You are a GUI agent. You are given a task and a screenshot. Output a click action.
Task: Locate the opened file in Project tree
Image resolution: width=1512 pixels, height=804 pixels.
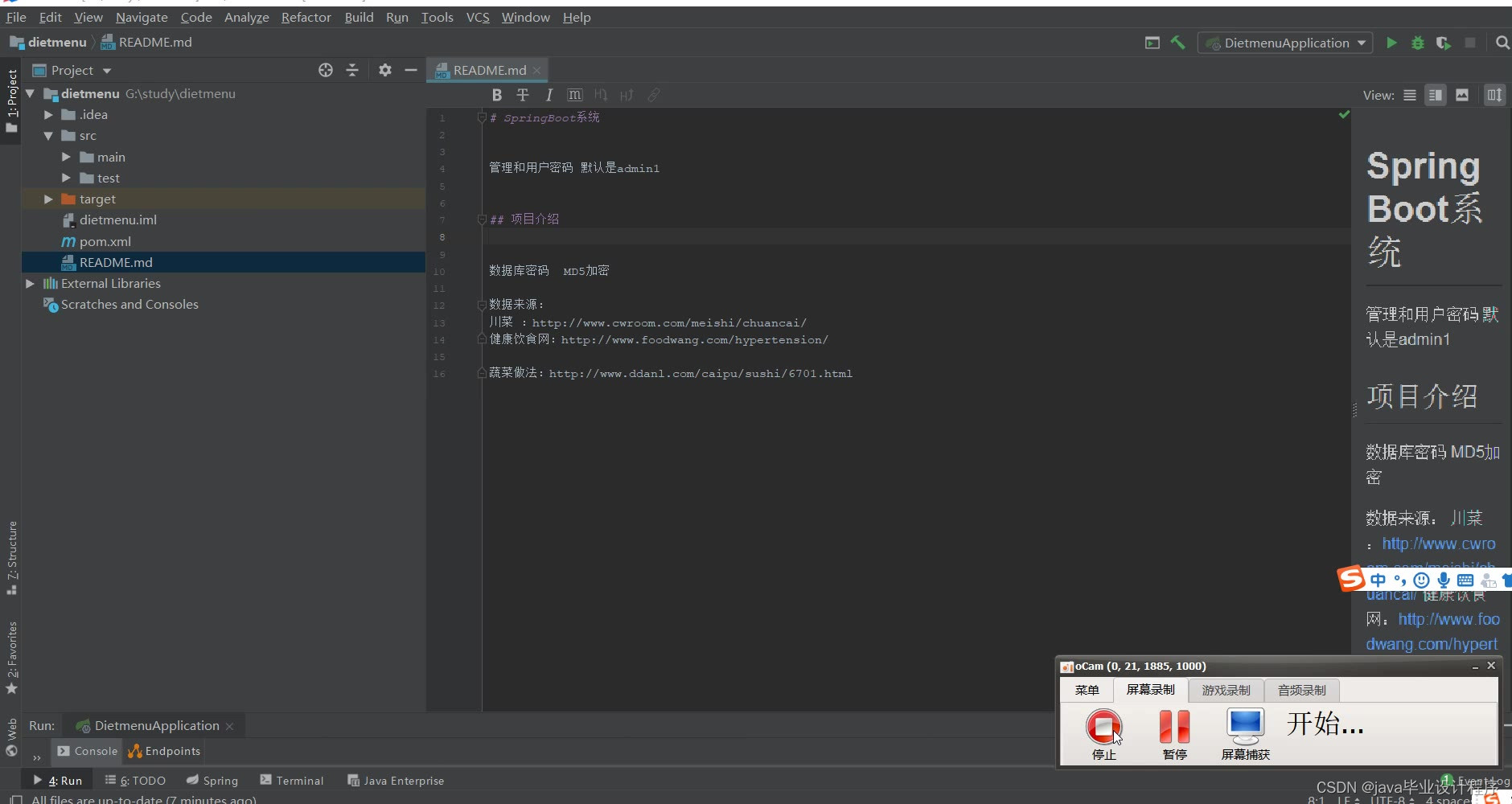click(326, 70)
